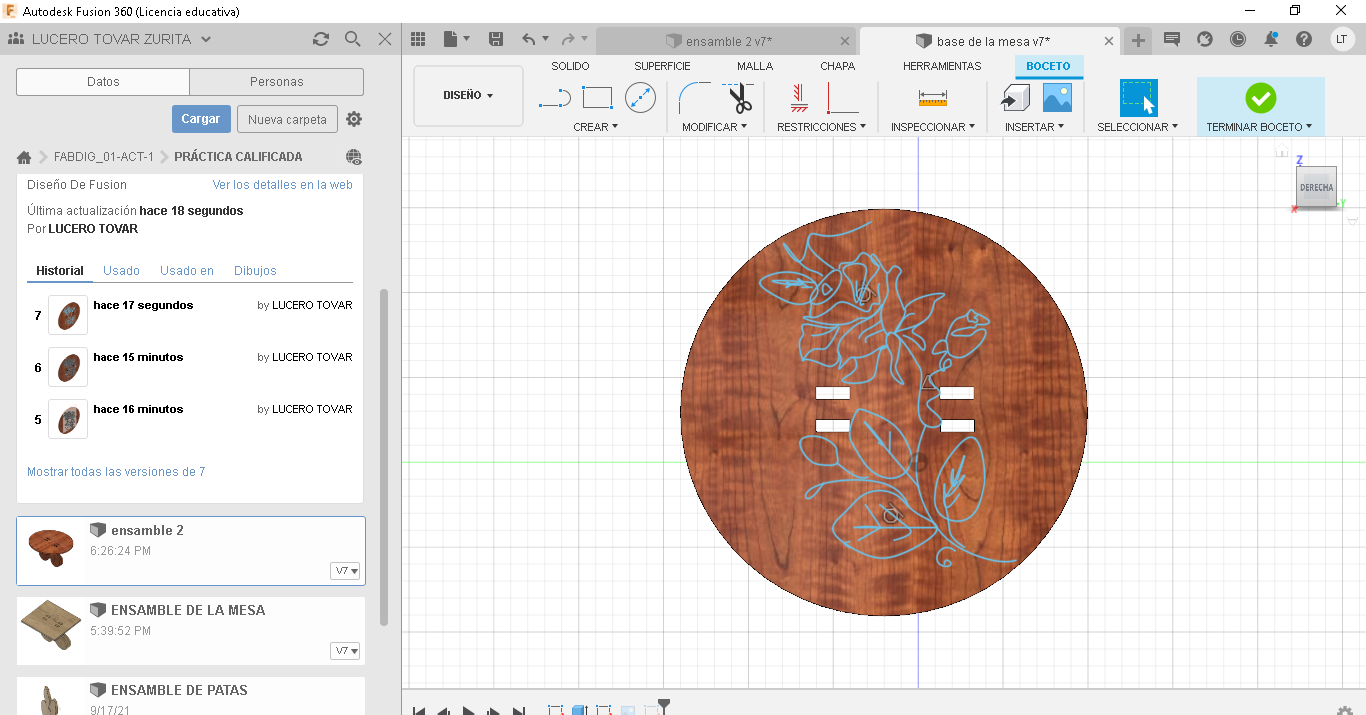Close the base de la mesa v7 tab

pos(1109,41)
